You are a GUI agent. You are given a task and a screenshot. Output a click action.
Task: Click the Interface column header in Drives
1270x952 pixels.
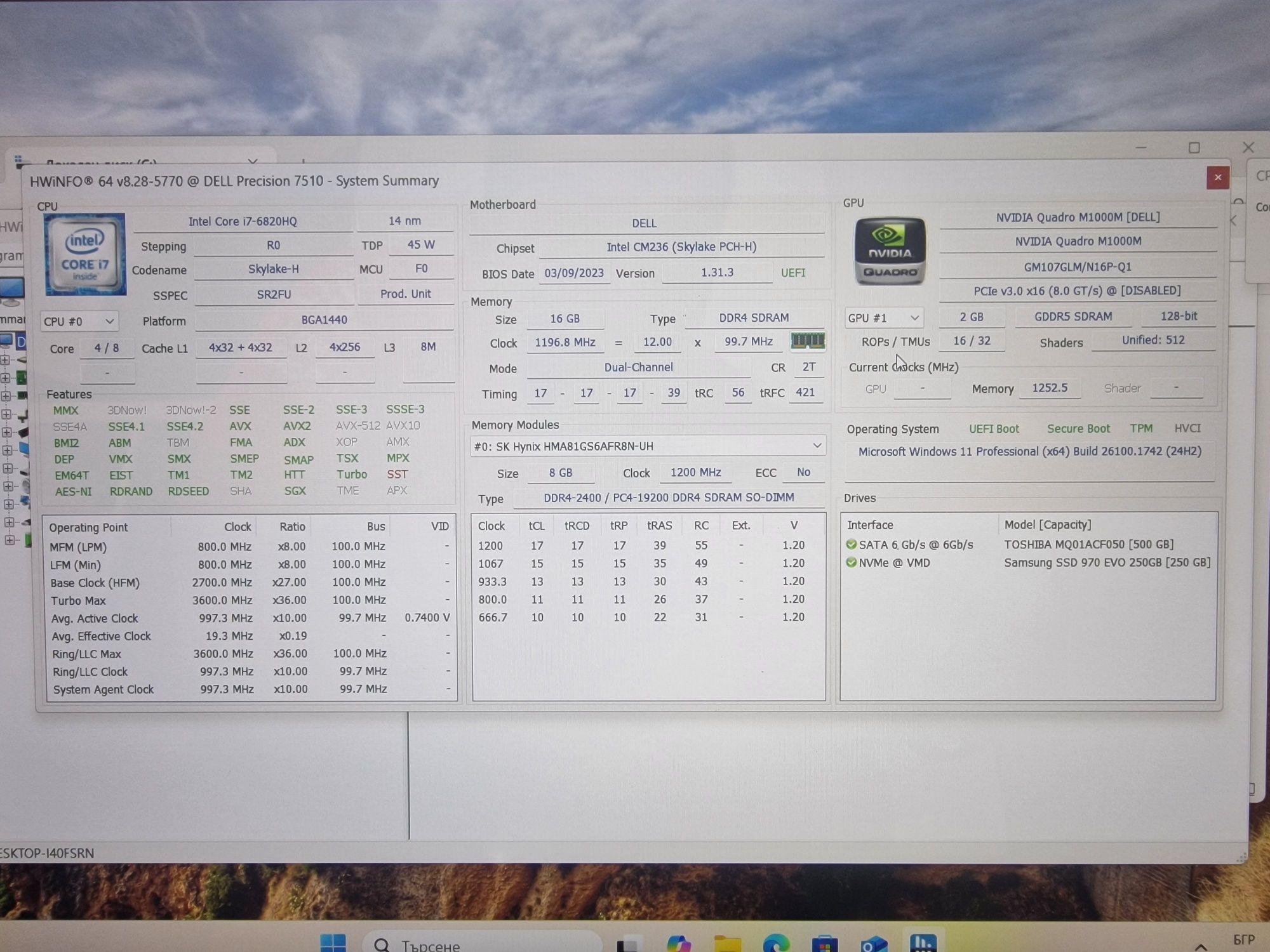(870, 525)
